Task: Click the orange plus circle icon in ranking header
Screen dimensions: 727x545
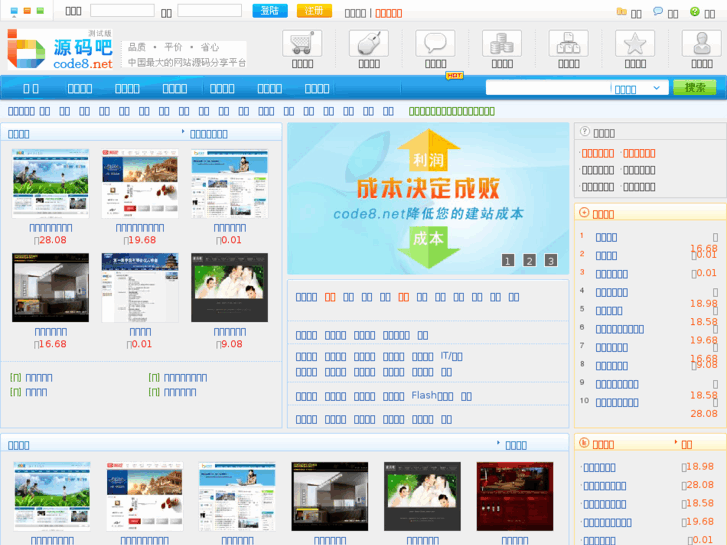Action: pos(584,213)
